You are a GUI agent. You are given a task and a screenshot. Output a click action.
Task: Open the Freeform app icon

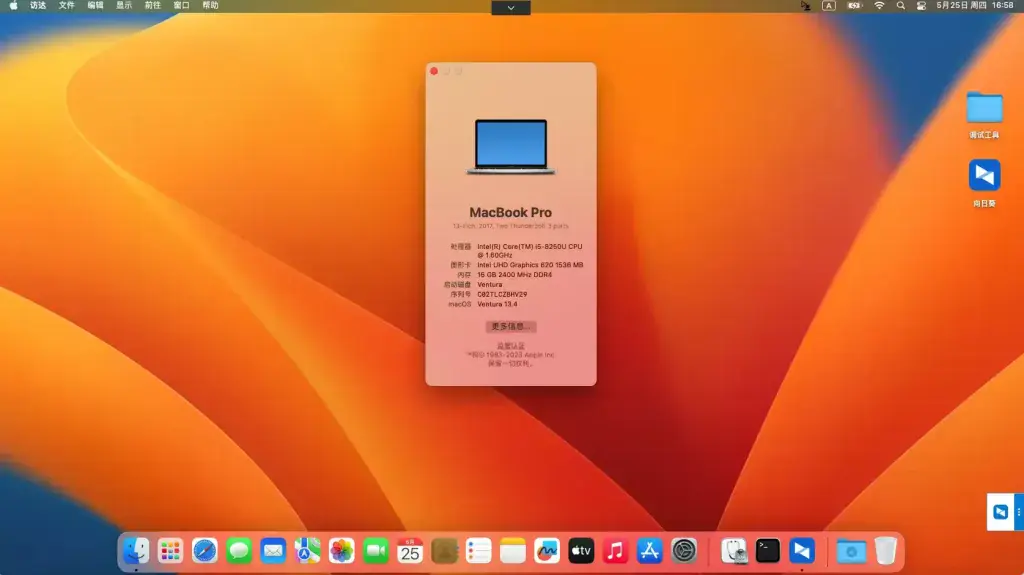[x=547, y=551]
